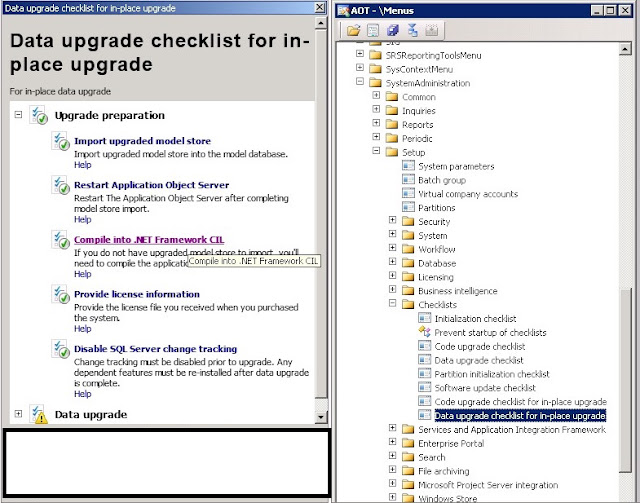The height and width of the screenshot is (503, 640).
Task: Click the AOT window title bar icon
Action: click(344, 10)
